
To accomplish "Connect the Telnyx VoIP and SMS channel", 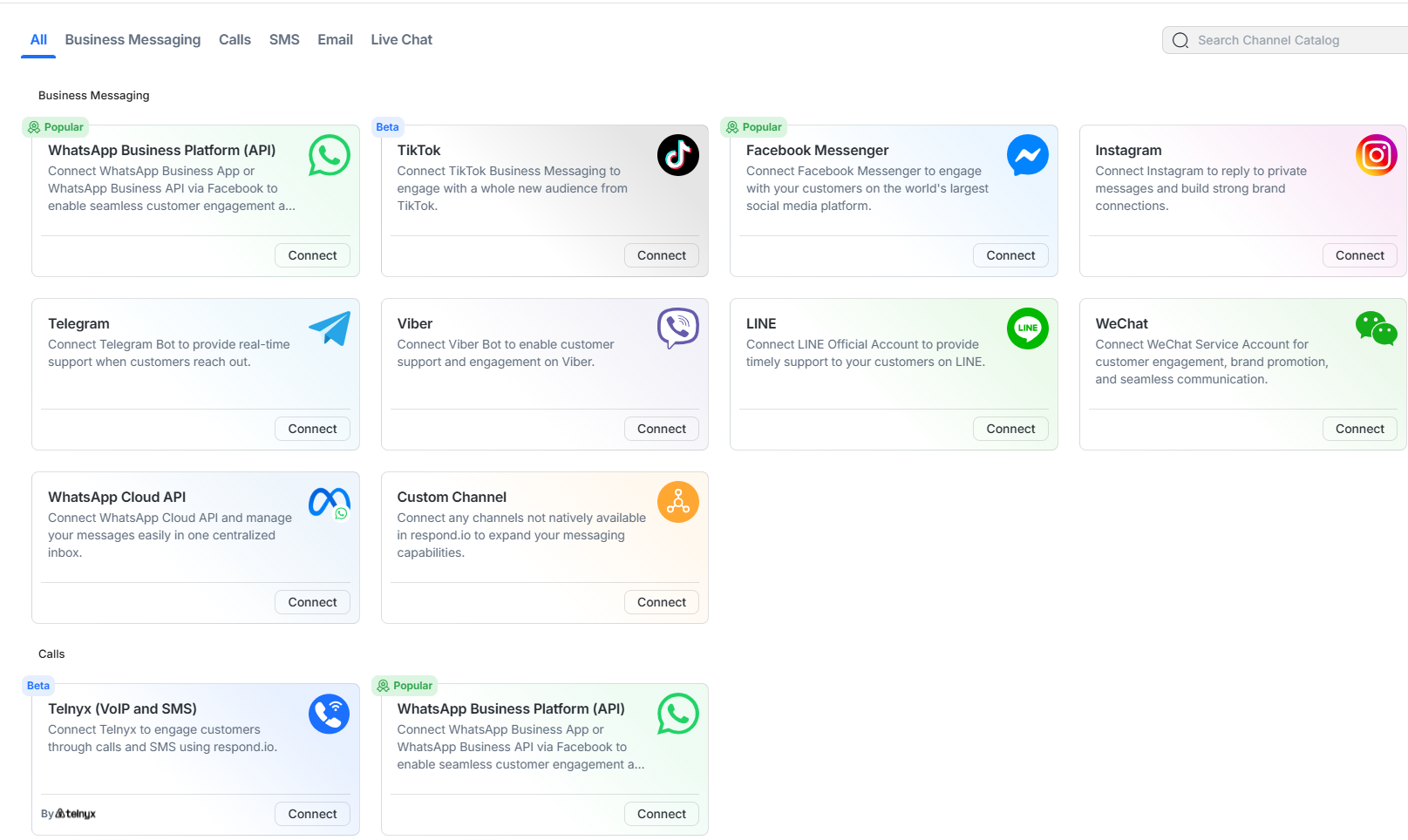I will pyautogui.click(x=312, y=814).
